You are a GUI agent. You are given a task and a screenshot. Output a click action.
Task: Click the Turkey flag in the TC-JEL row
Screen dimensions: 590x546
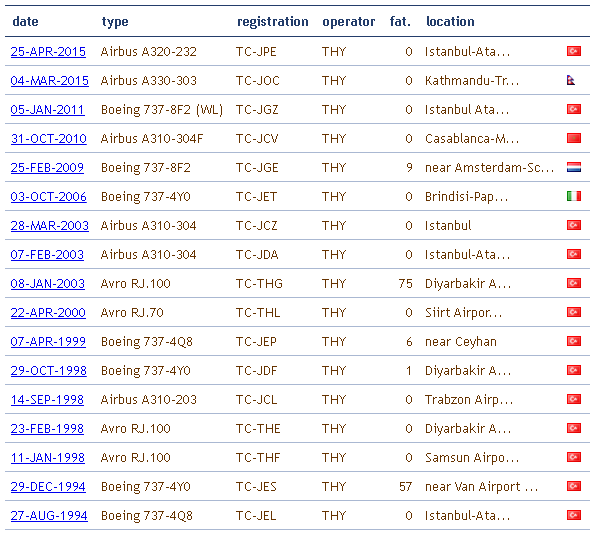pyautogui.click(x=574, y=514)
